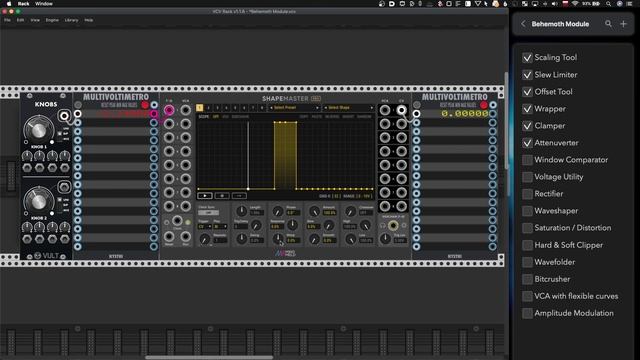This screenshot has width=640, height=360.
Task: Click Random button on ShapeMaster display
Action: click(x=364, y=117)
